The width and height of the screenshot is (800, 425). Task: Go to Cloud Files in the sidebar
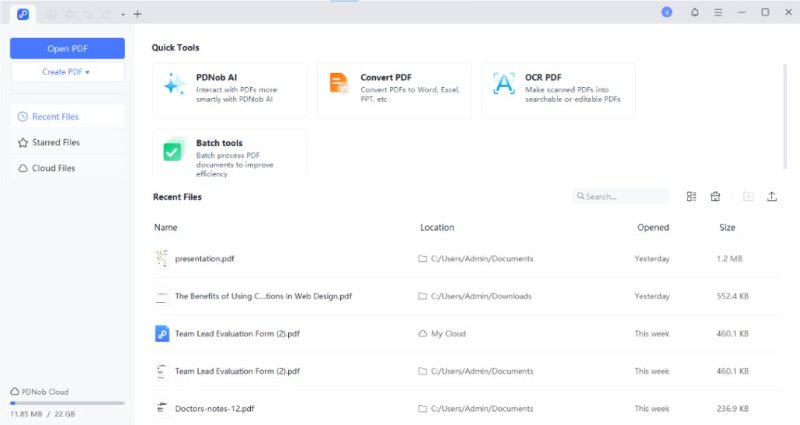click(x=53, y=169)
